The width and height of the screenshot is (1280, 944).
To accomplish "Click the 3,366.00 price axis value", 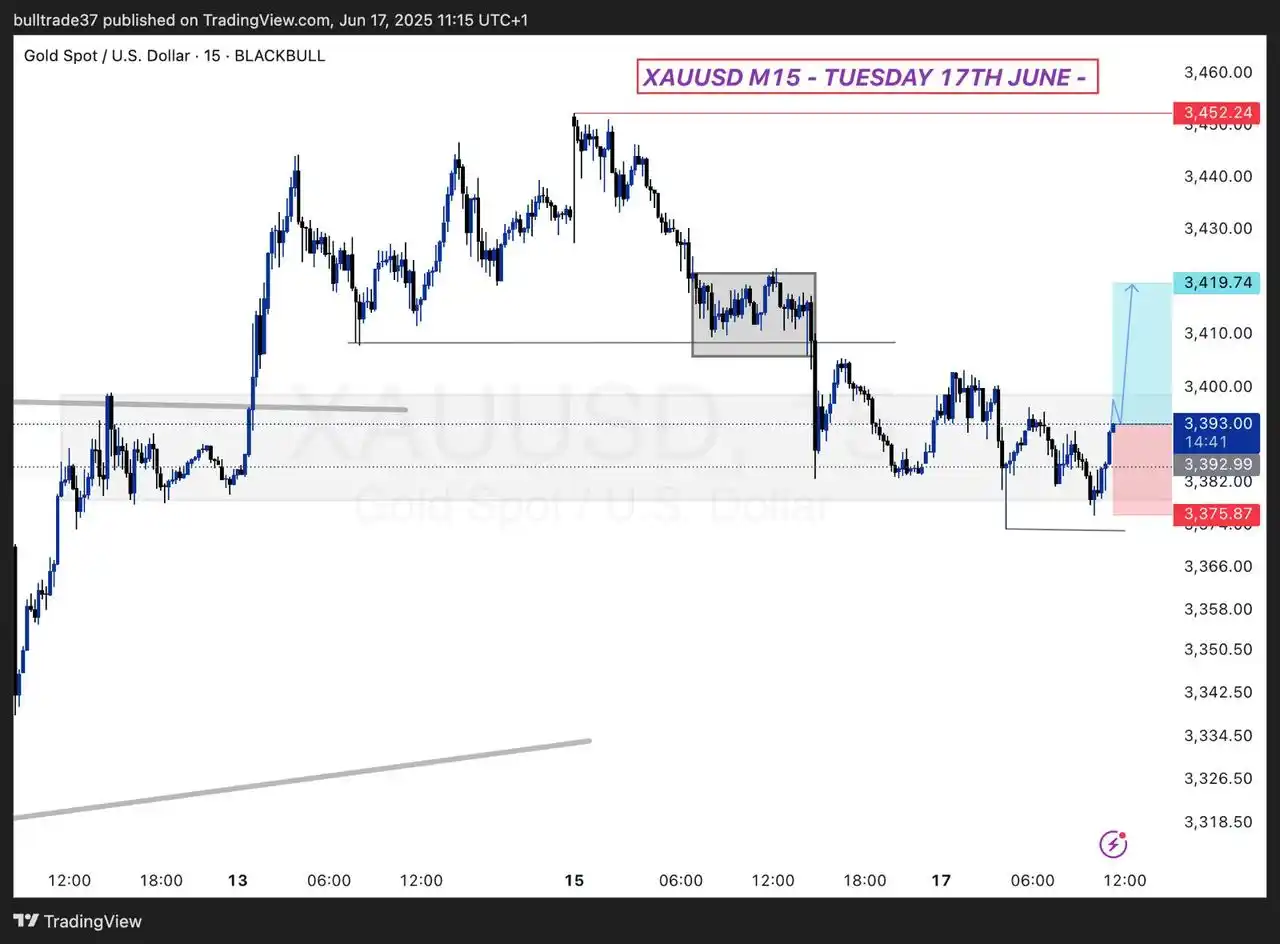I will (x=1217, y=566).
